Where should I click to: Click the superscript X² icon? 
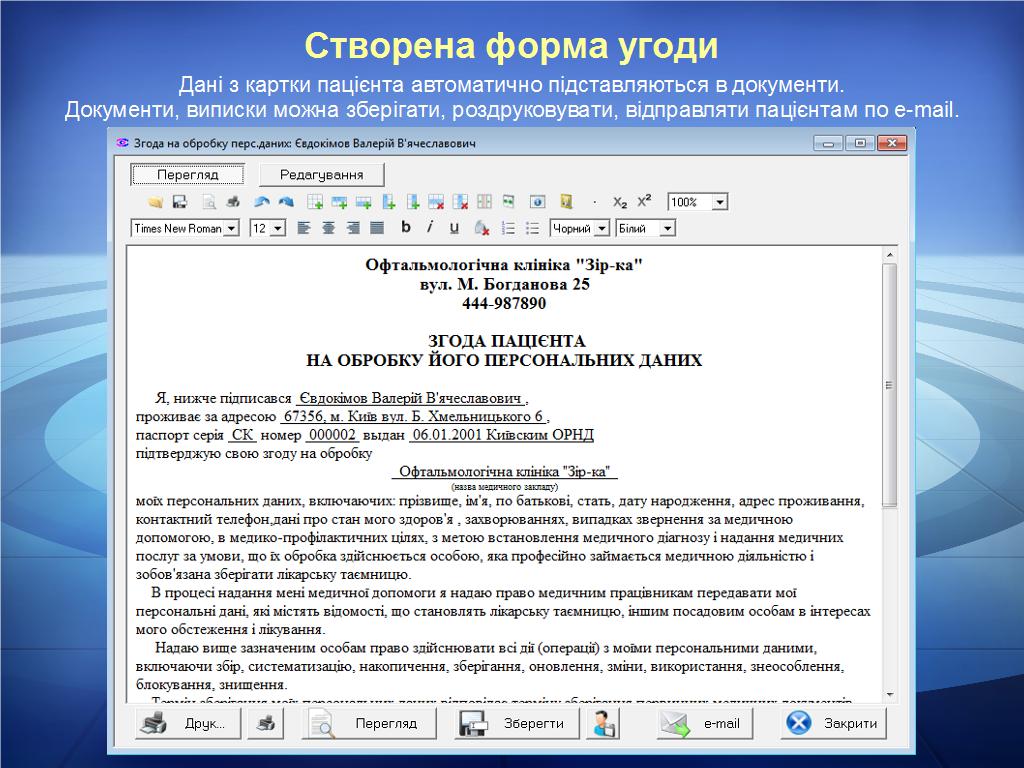(644, 202)
